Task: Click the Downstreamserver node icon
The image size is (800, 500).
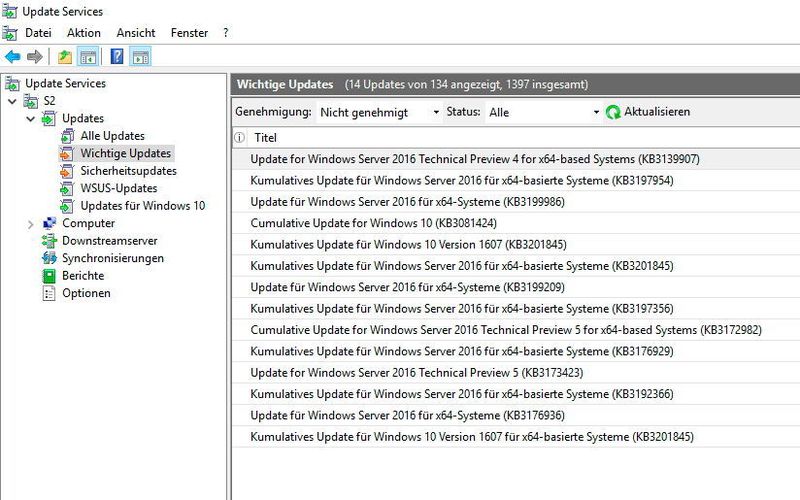Action: 49,241
